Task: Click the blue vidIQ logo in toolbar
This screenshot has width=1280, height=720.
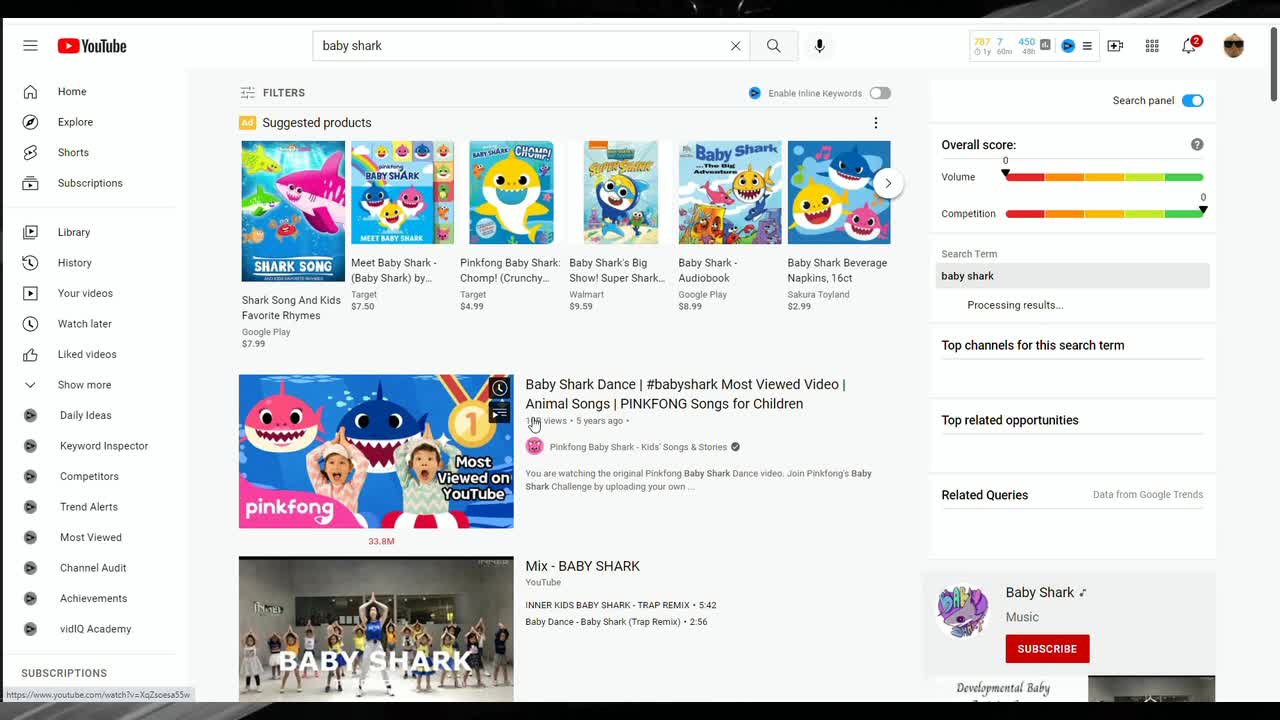Action: point(1068,46)
